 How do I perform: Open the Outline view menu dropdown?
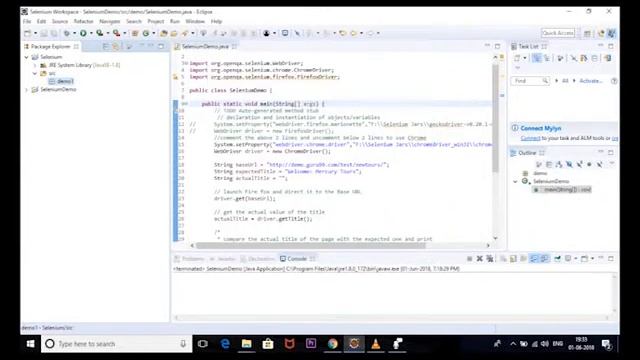[611, 164]
